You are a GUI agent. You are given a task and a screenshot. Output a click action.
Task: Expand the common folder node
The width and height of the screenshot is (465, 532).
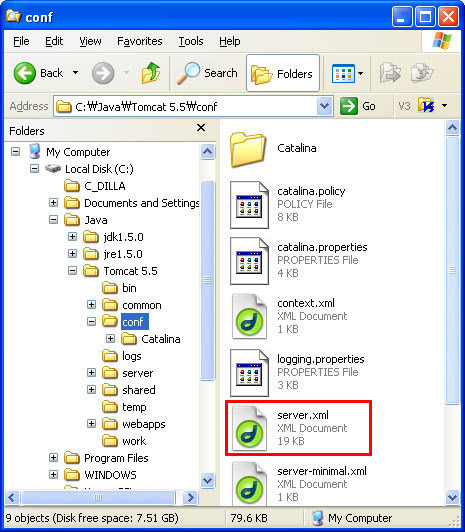click(91, 304)
